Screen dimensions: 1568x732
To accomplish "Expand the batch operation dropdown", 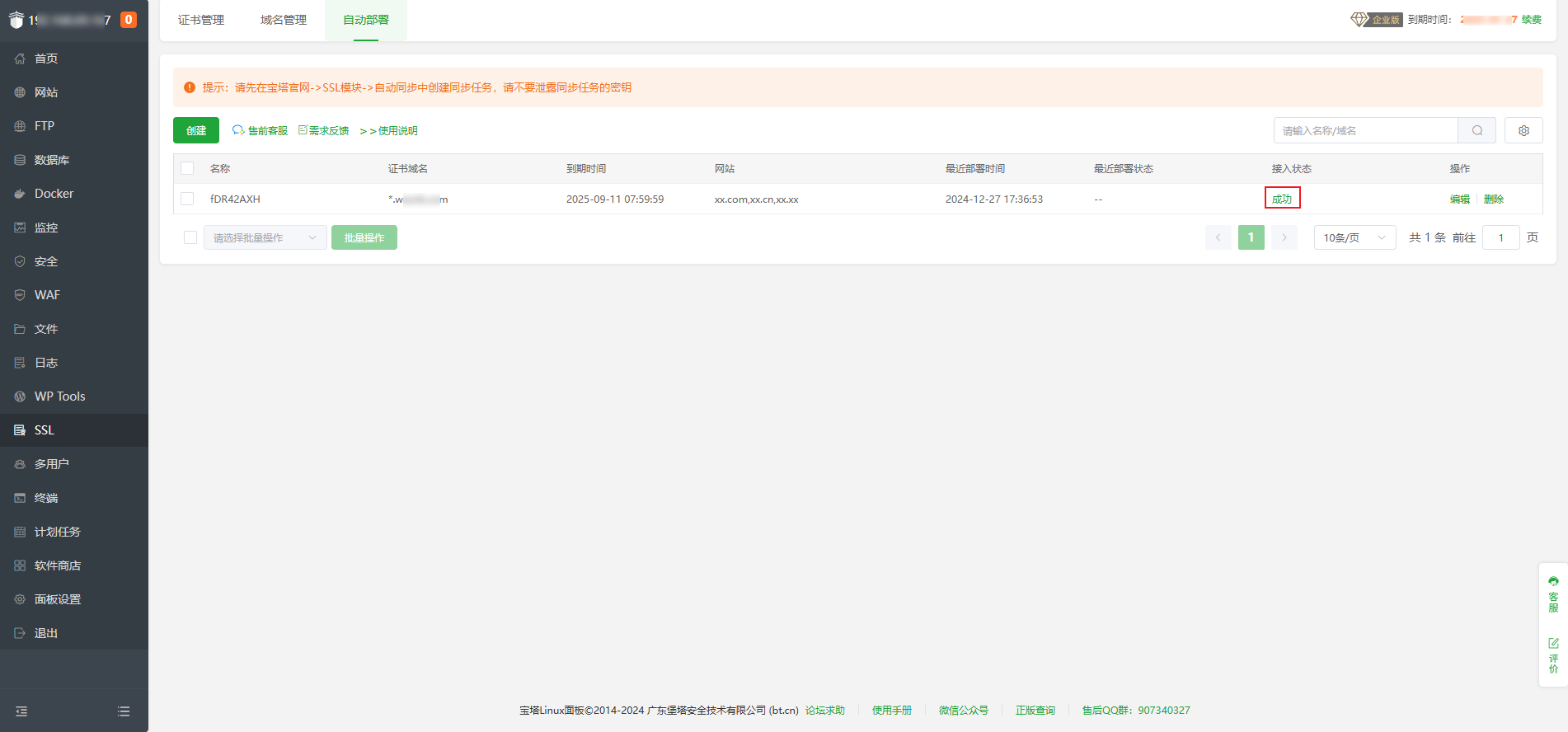I will point(265,237).
